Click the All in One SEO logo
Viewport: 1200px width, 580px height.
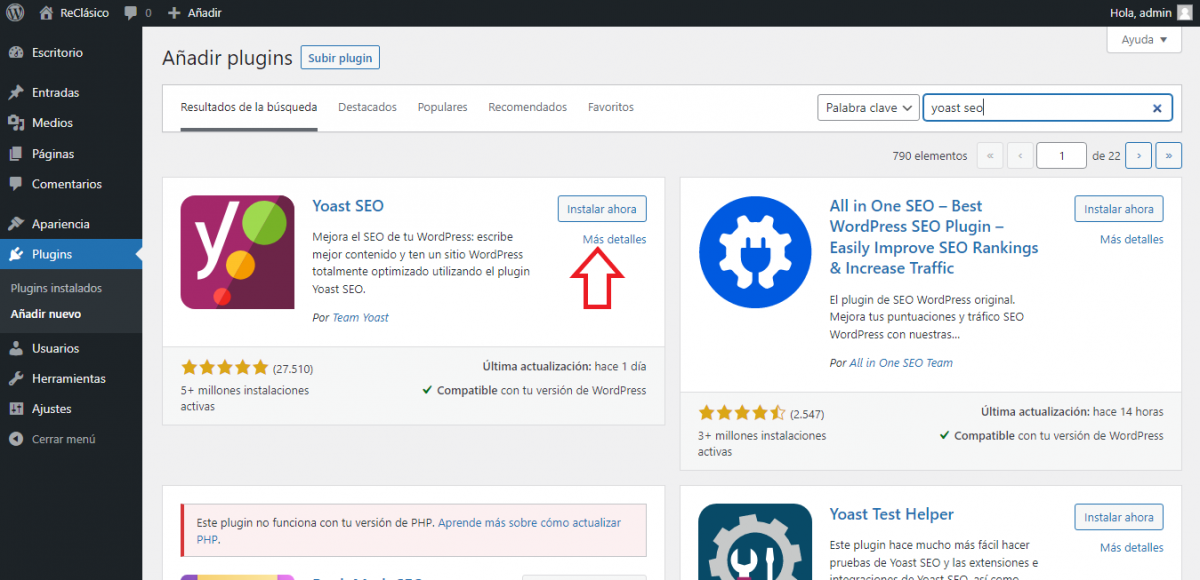pos(755,253)
